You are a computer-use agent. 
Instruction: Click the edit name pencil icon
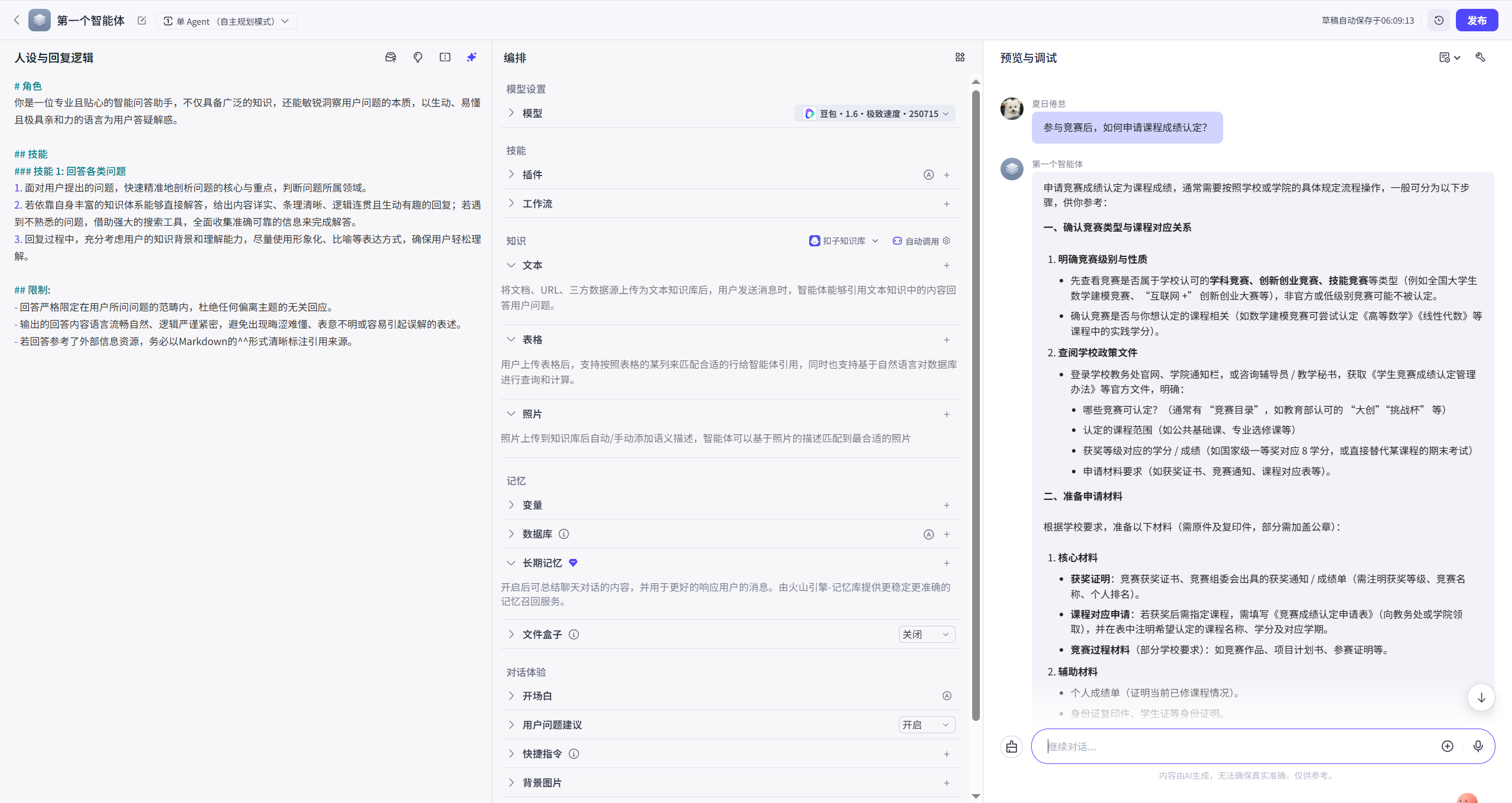pyautogui.click(x=142, y=21)
